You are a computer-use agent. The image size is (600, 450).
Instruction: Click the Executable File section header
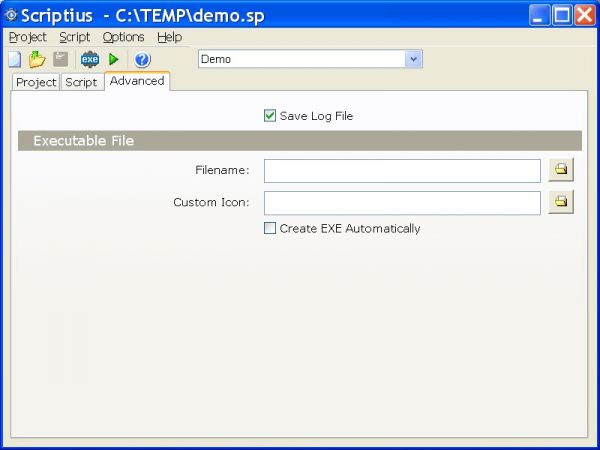[x=300, y=140]
